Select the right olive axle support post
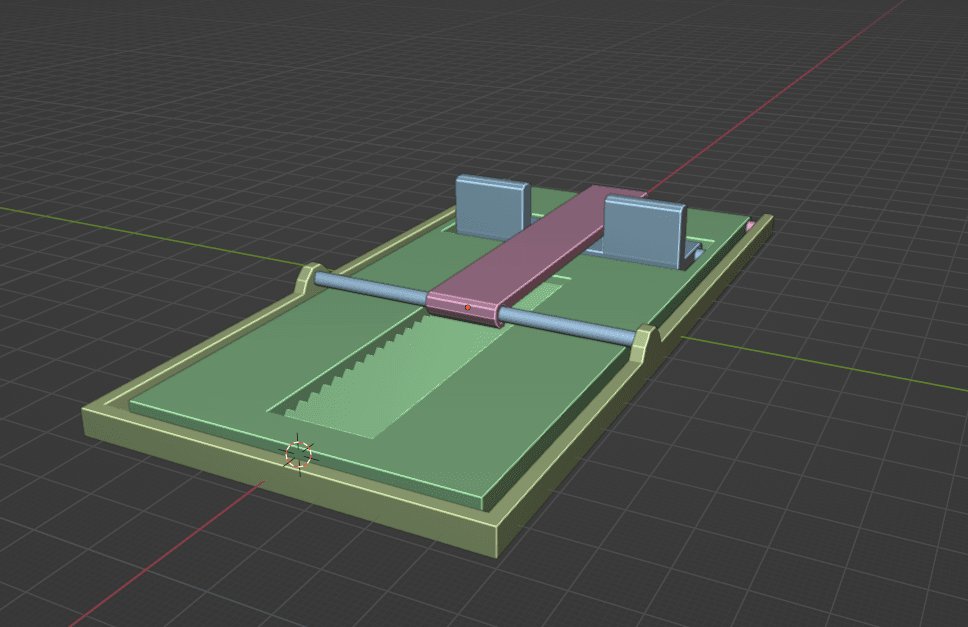The height and width of the screenshot is (627, 968). click(645, 343)
